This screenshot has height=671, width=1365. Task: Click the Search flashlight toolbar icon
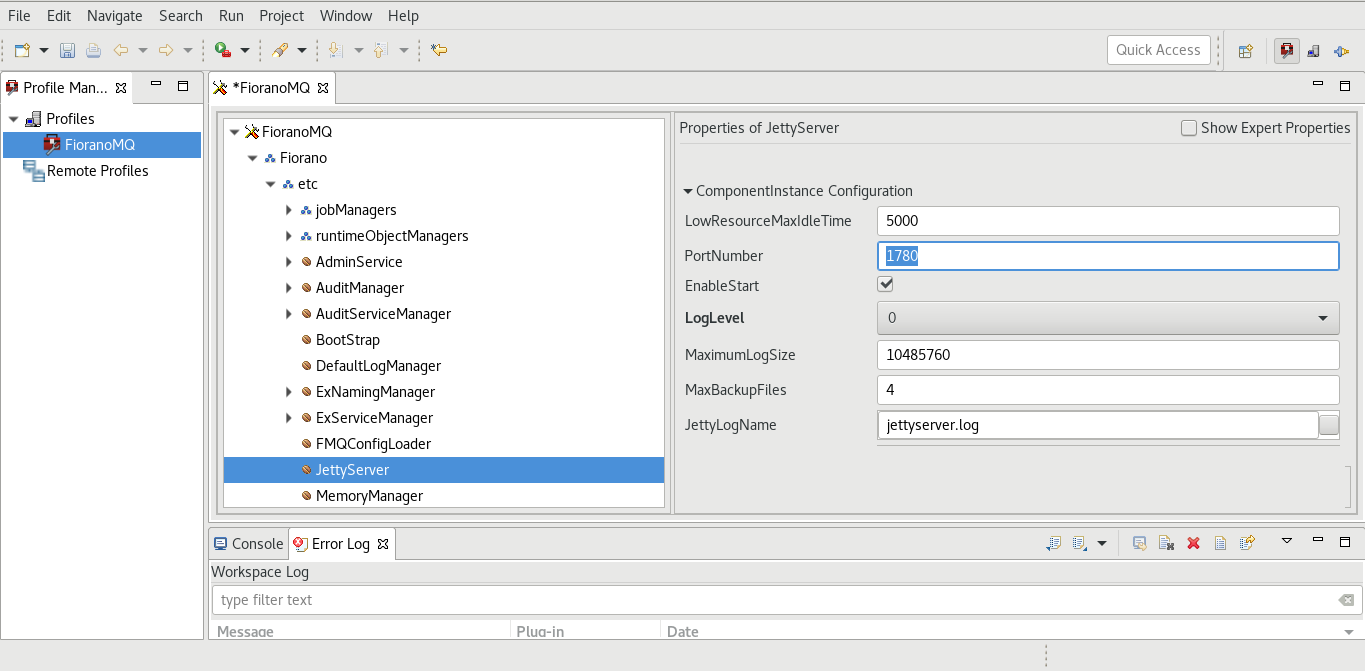[x=280, y=50]
